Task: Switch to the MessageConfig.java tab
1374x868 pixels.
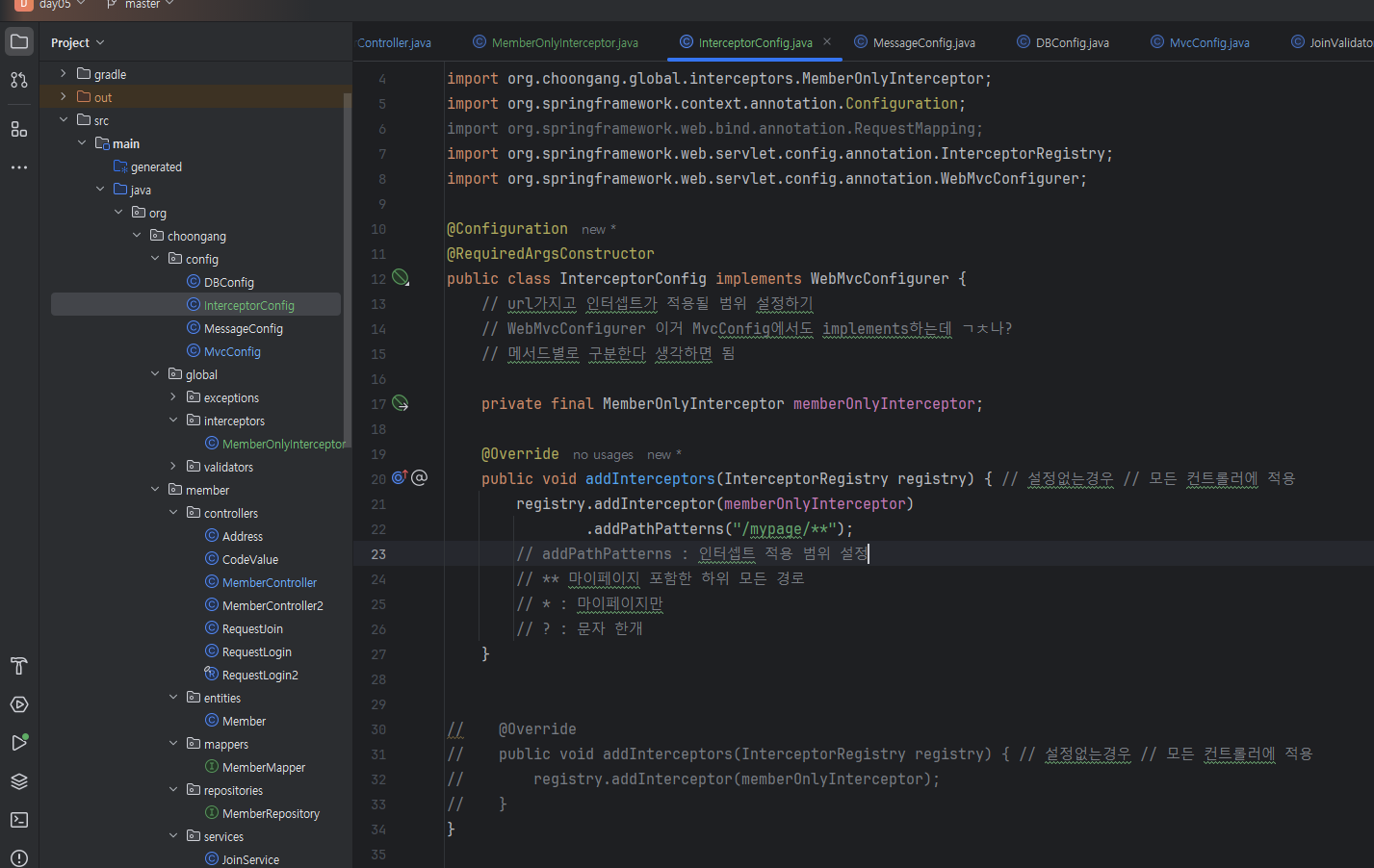Action: tap(922, 43)
